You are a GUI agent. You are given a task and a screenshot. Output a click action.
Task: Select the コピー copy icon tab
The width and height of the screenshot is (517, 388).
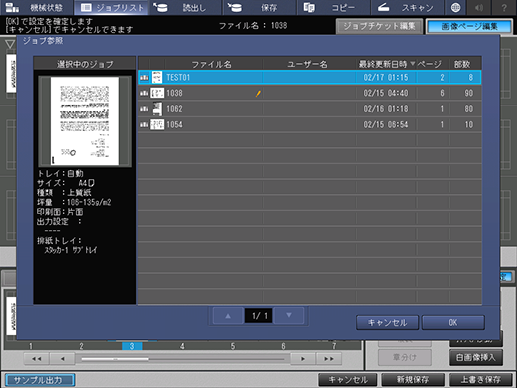point(333,7)
